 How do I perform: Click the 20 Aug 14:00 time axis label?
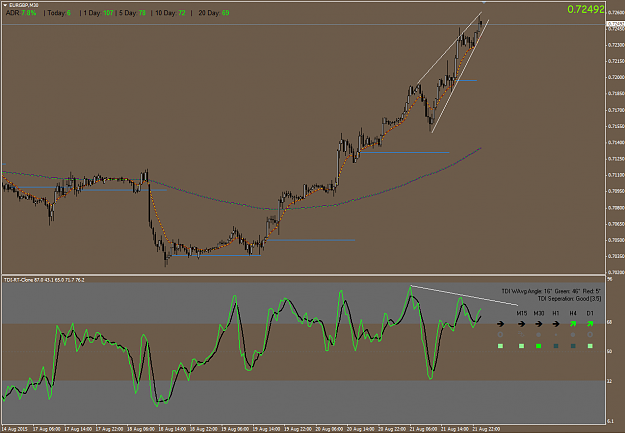(361, 429)
